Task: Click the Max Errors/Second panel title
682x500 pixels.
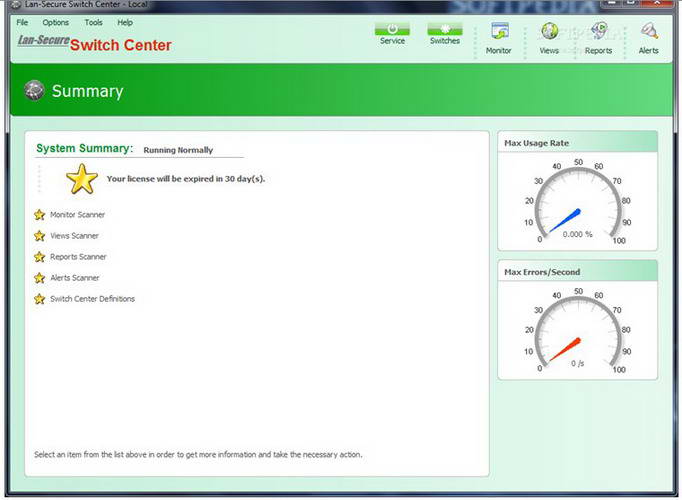Action: click(542, 272)
